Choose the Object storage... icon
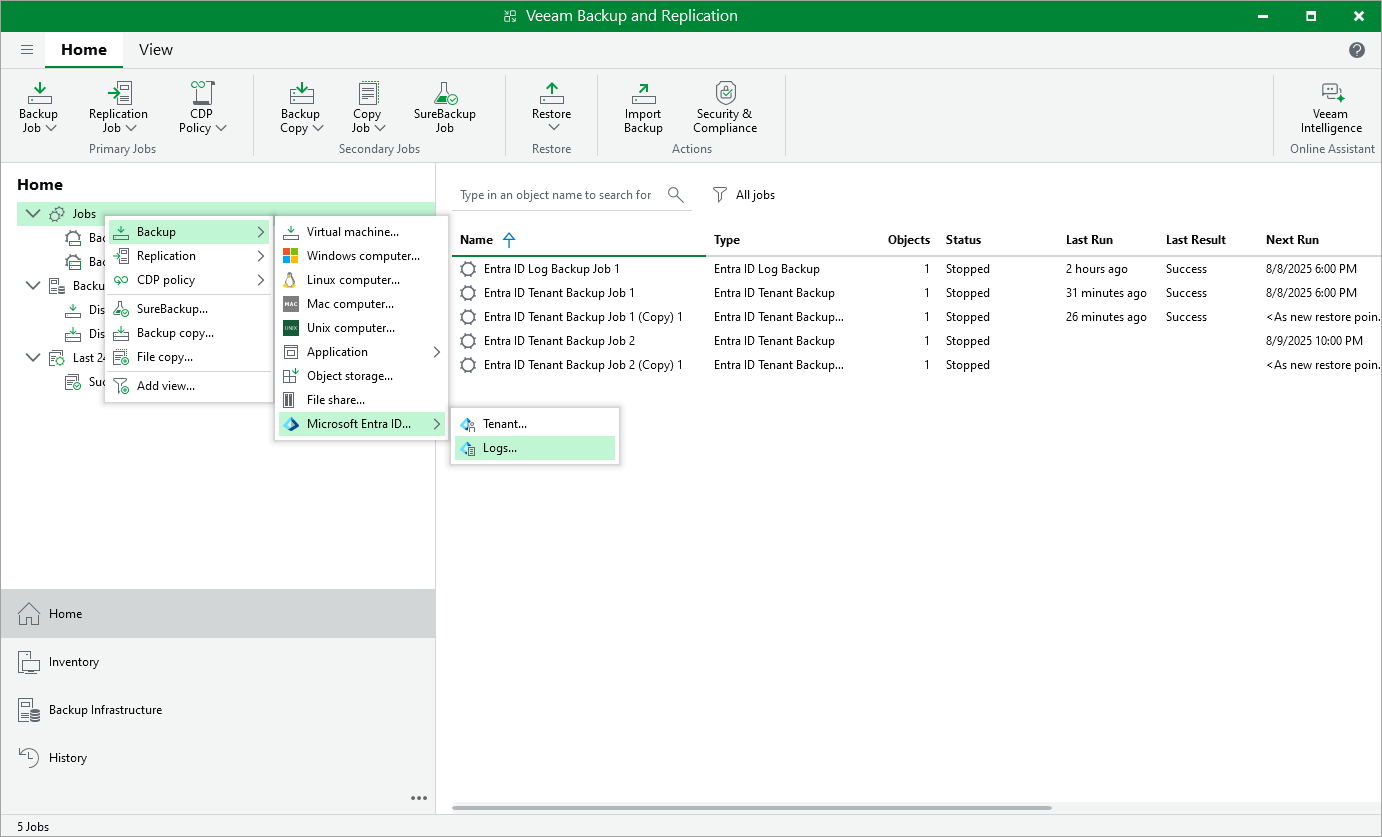 tap(291, 376)
